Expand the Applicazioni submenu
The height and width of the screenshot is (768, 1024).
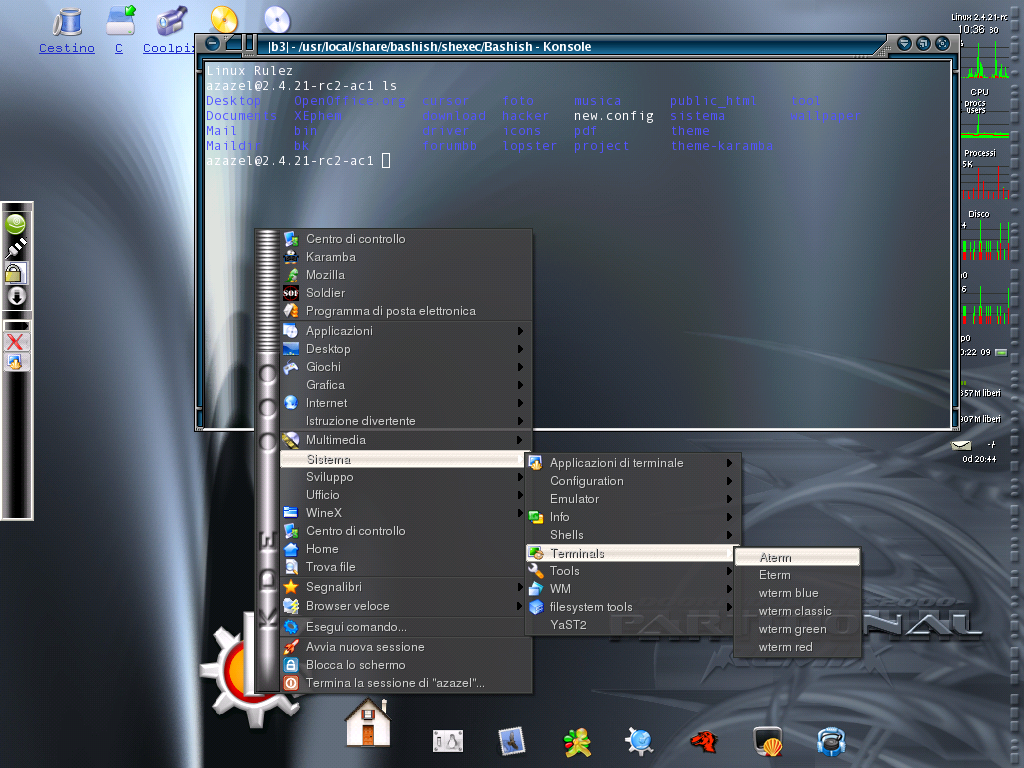pos(406,331)
